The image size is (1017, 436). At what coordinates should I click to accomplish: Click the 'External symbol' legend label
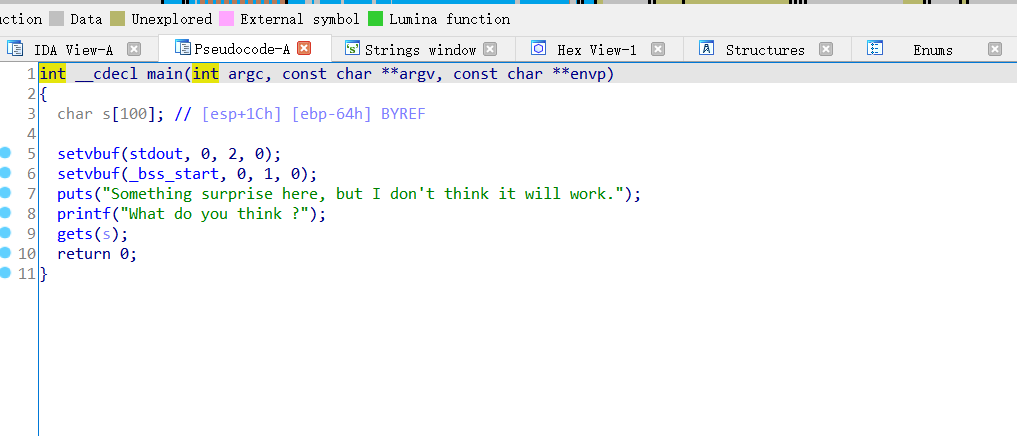coord(300,19)
